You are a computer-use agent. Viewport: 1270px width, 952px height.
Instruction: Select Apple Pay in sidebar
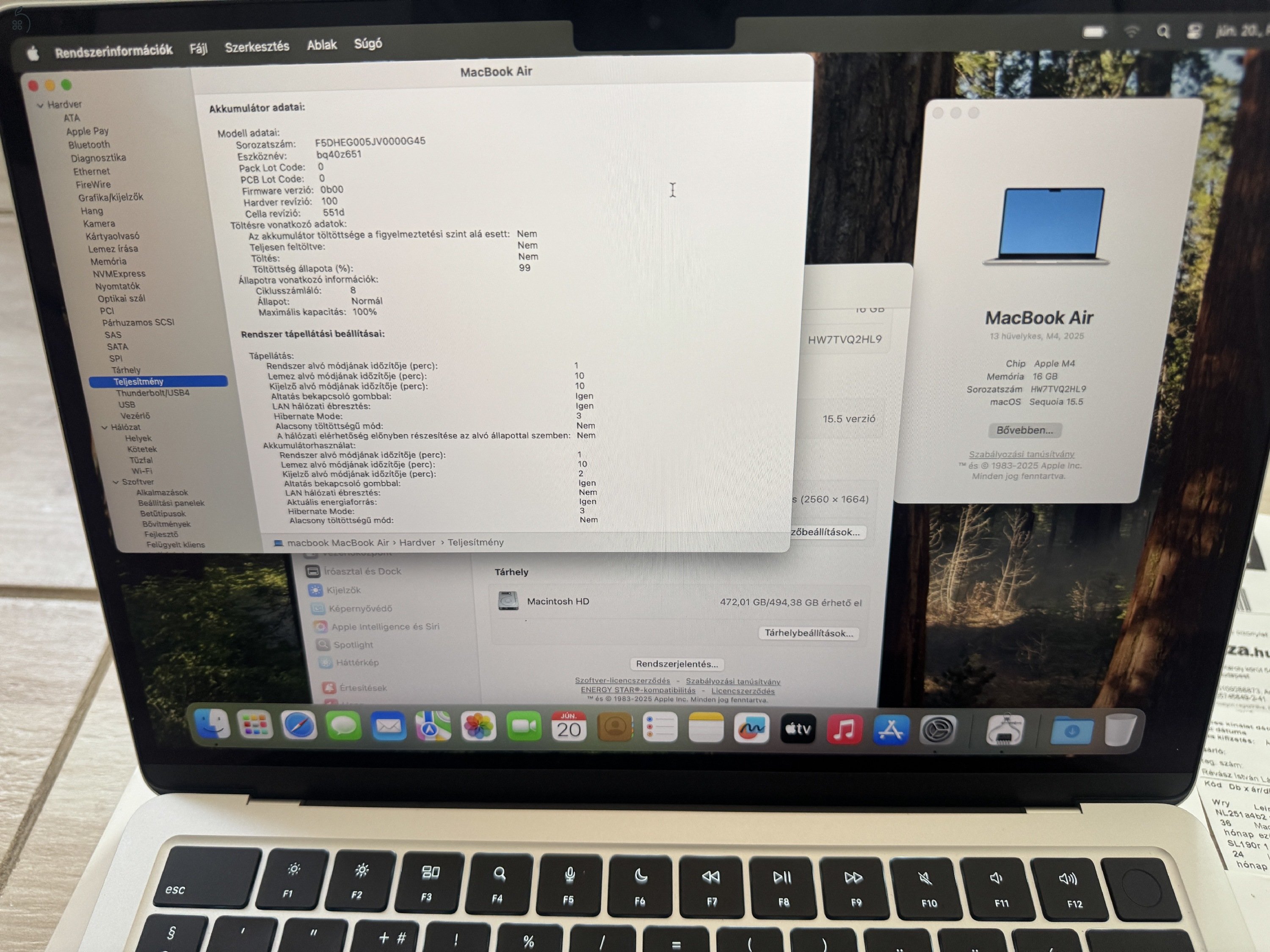click(x=87, y=132)
